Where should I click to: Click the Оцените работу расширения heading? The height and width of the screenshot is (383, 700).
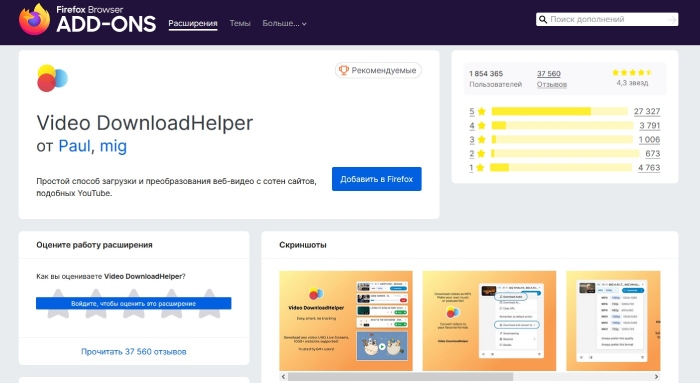pos(94,245)
